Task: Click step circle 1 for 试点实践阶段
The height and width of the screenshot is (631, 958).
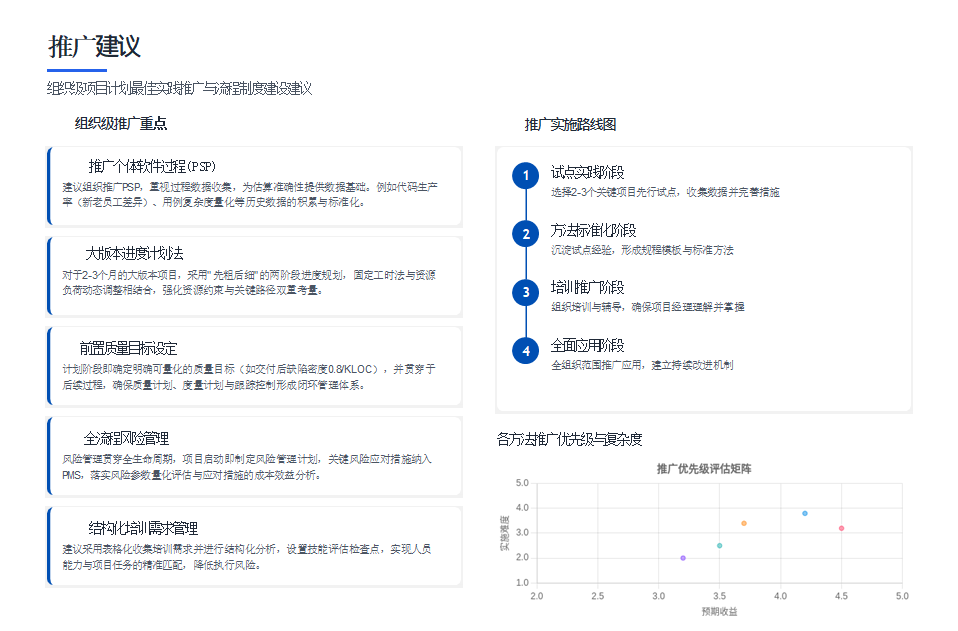Action: click(525, 176)
